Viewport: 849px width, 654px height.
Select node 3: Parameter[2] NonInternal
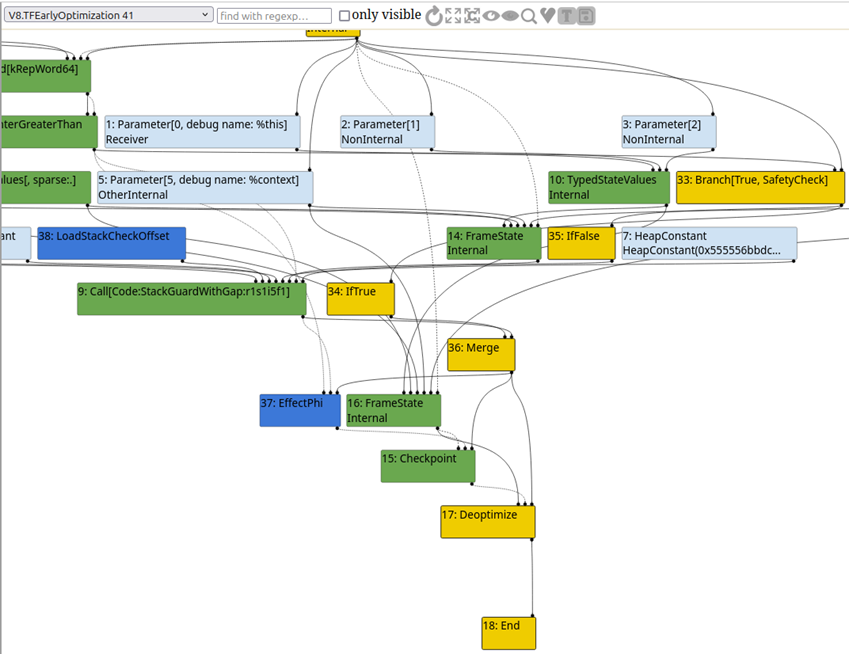tap(669, 132)
